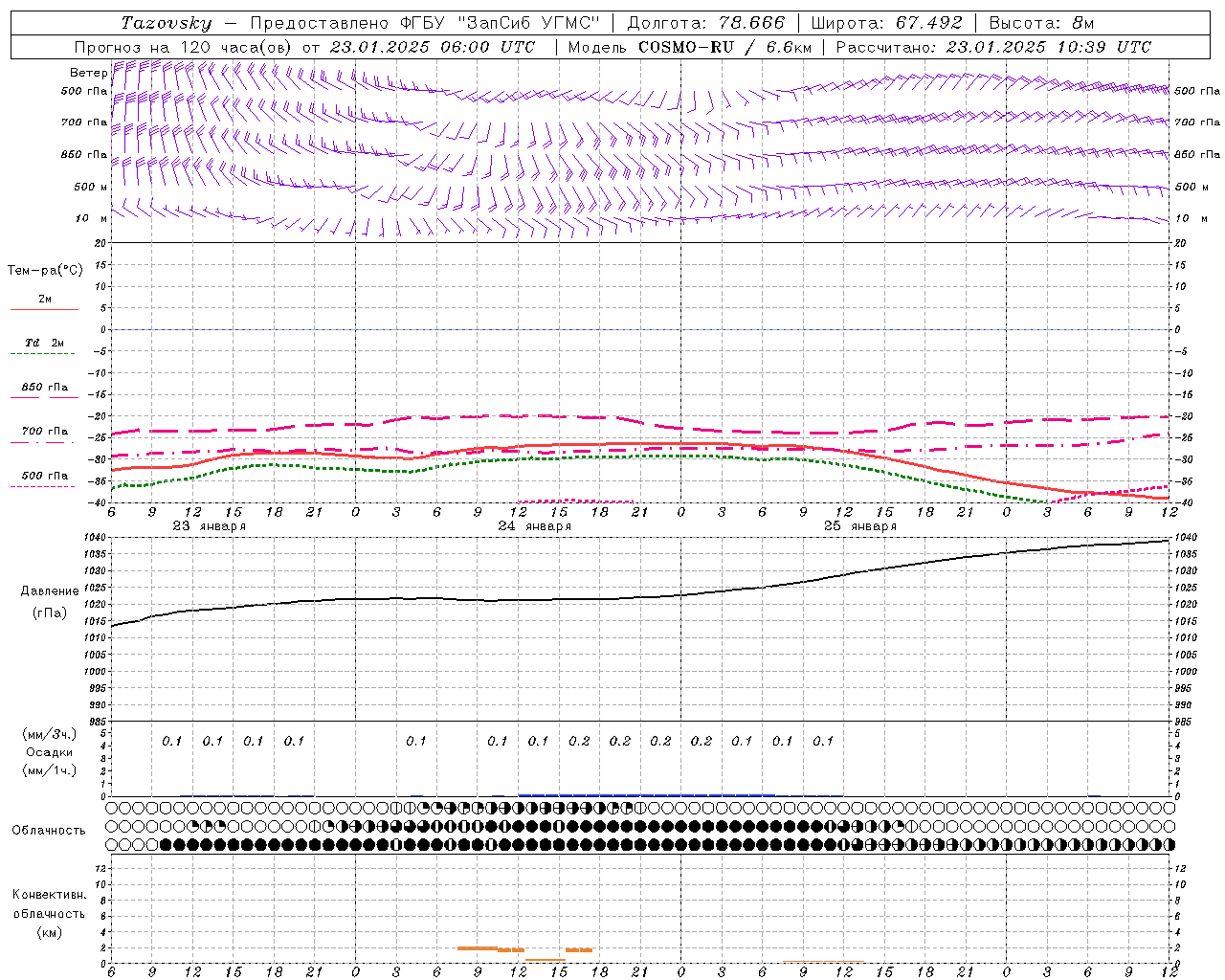
Task: Click 'Предоставлено ФГБУ "ЗапСиб УГМС"' text
Action: click(425, 23)
